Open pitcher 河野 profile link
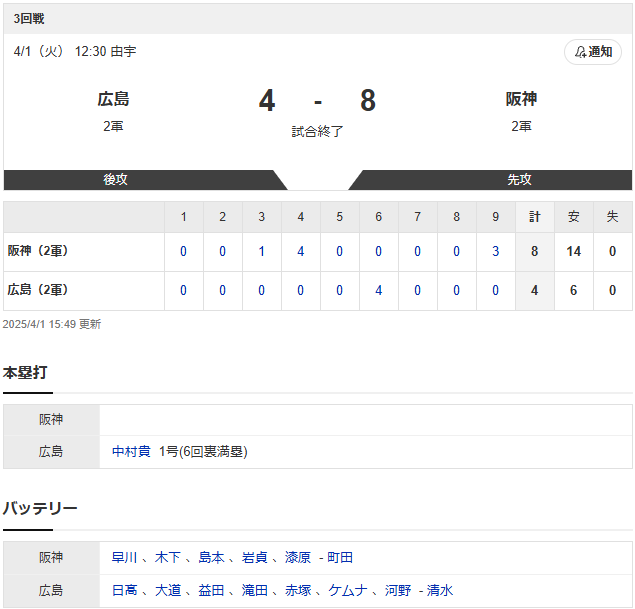 tap(398, 590)
